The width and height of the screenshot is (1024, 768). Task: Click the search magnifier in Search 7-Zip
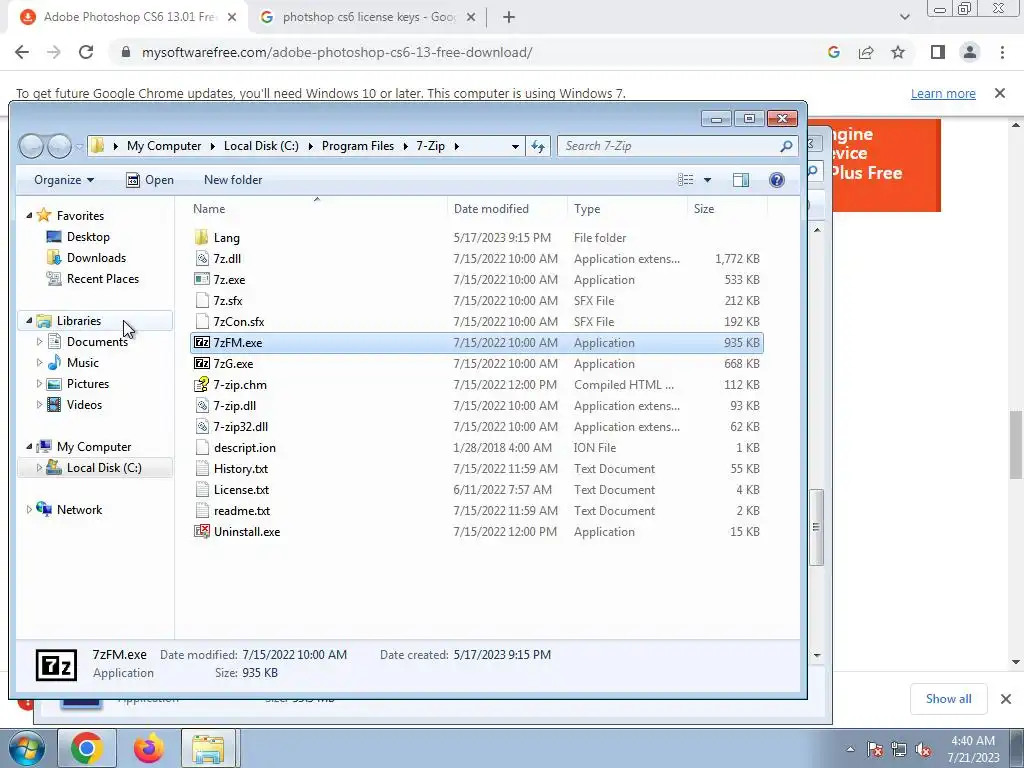[x=786, y=146]
